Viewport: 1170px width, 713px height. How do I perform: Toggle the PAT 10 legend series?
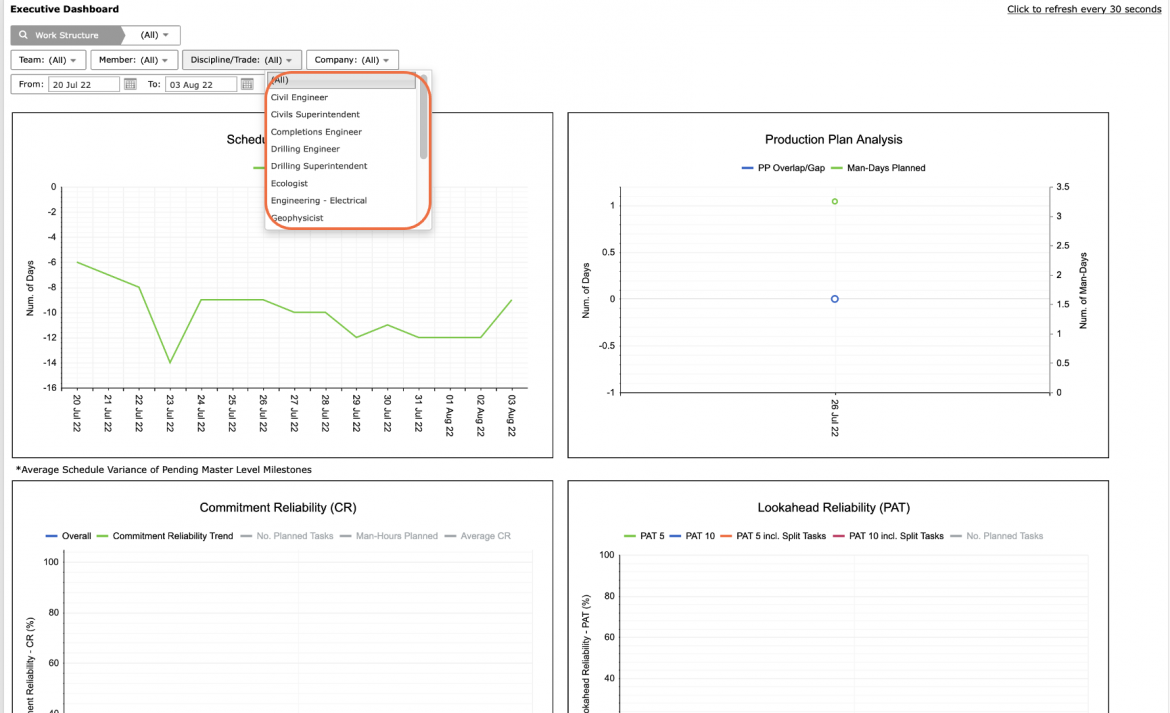coord(692,535)
